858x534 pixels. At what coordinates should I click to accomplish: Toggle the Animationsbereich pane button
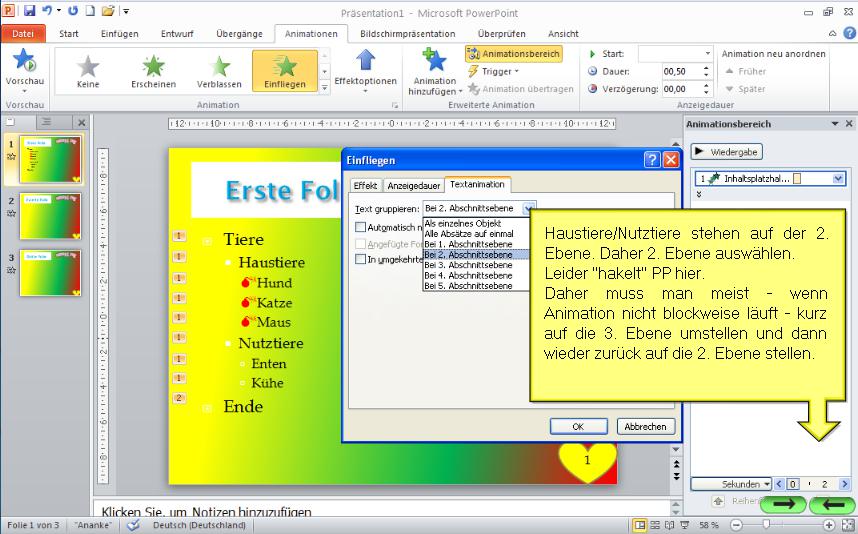click(513, 54)
